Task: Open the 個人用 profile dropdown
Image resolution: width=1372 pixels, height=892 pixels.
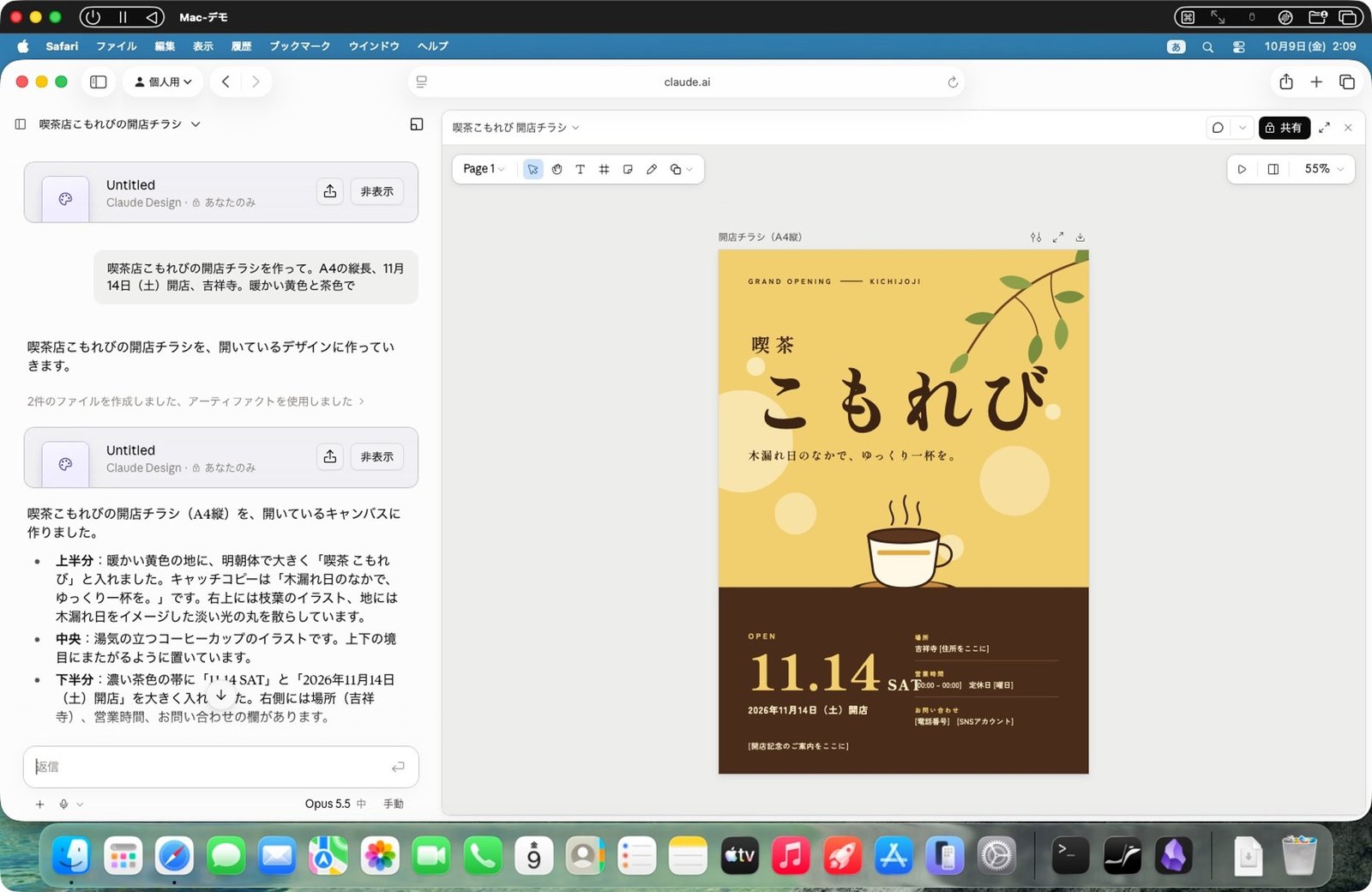Action: tap(163, 82)
